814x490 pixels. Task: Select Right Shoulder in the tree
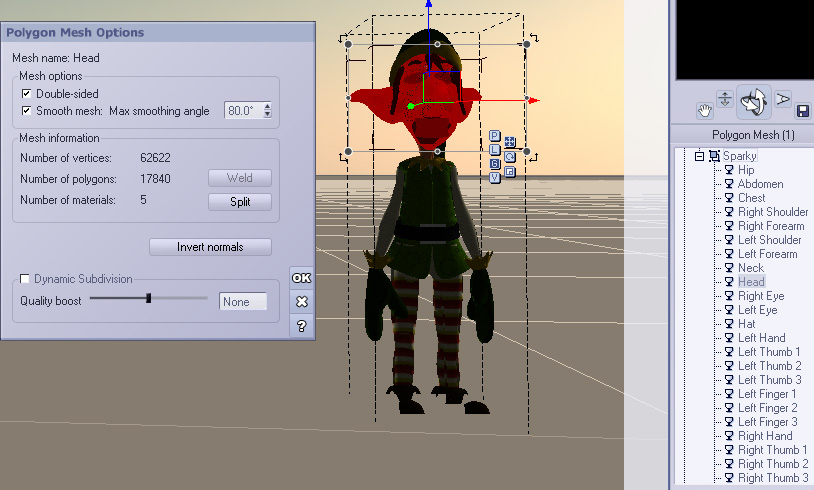(x=773, y=212)
